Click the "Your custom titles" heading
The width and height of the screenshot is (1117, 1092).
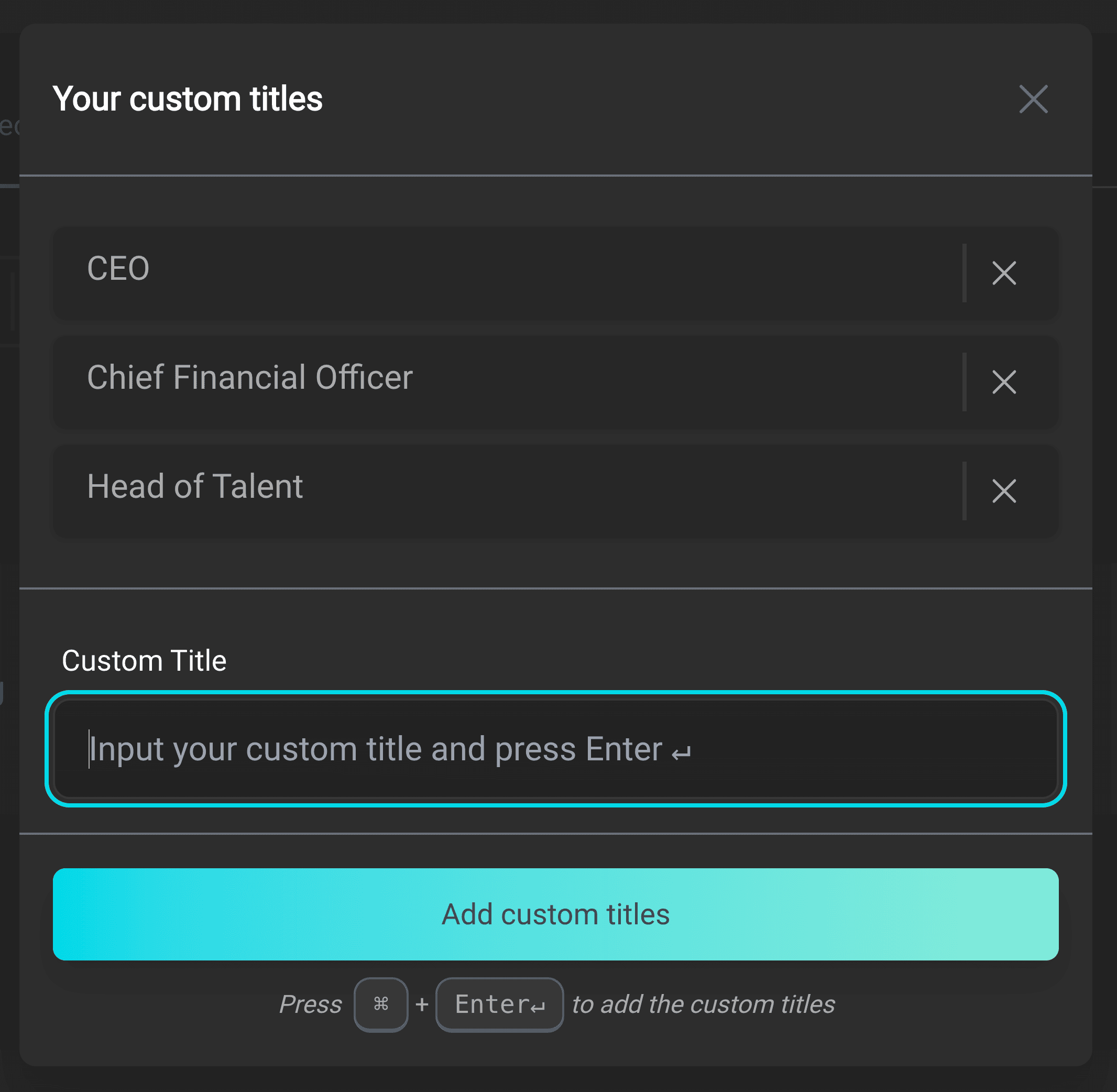coord(188,99)
